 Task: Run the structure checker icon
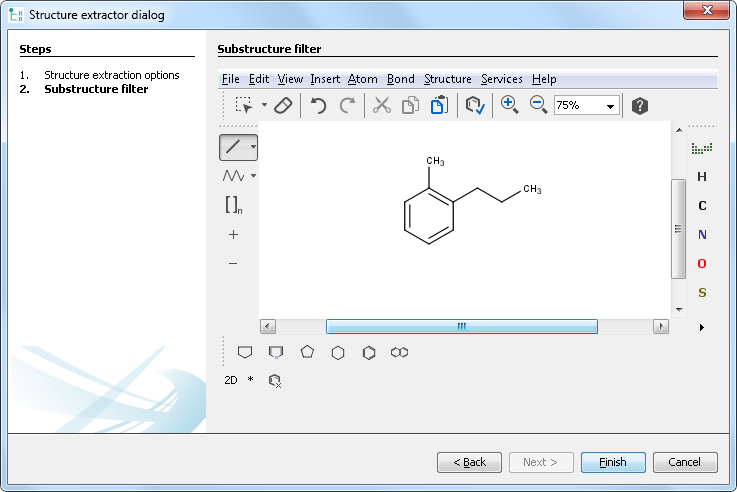[475, 105]
